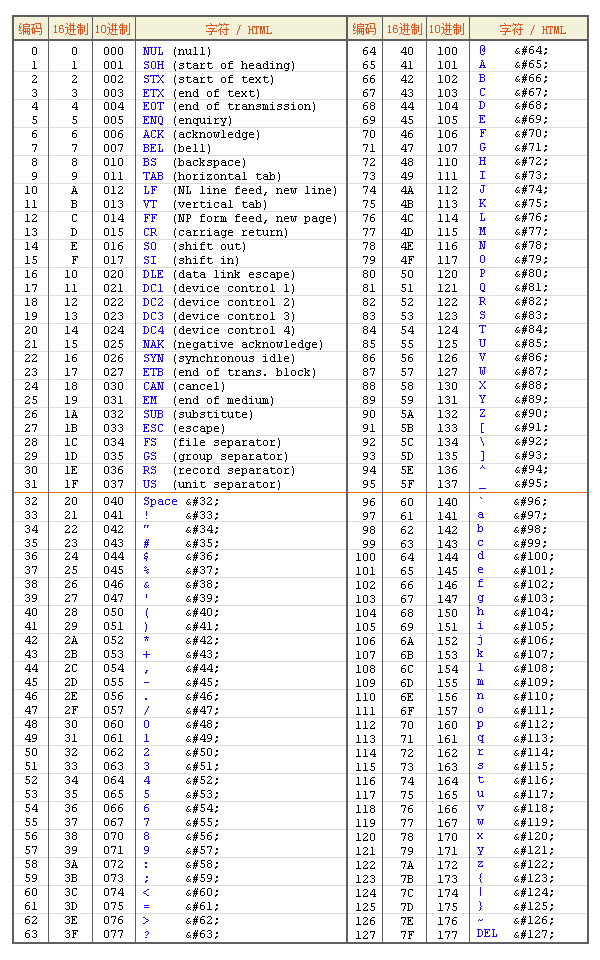Click the blue DEL character label
The image size is (600, 960).
pyautogui.click(x=487, y=934)
